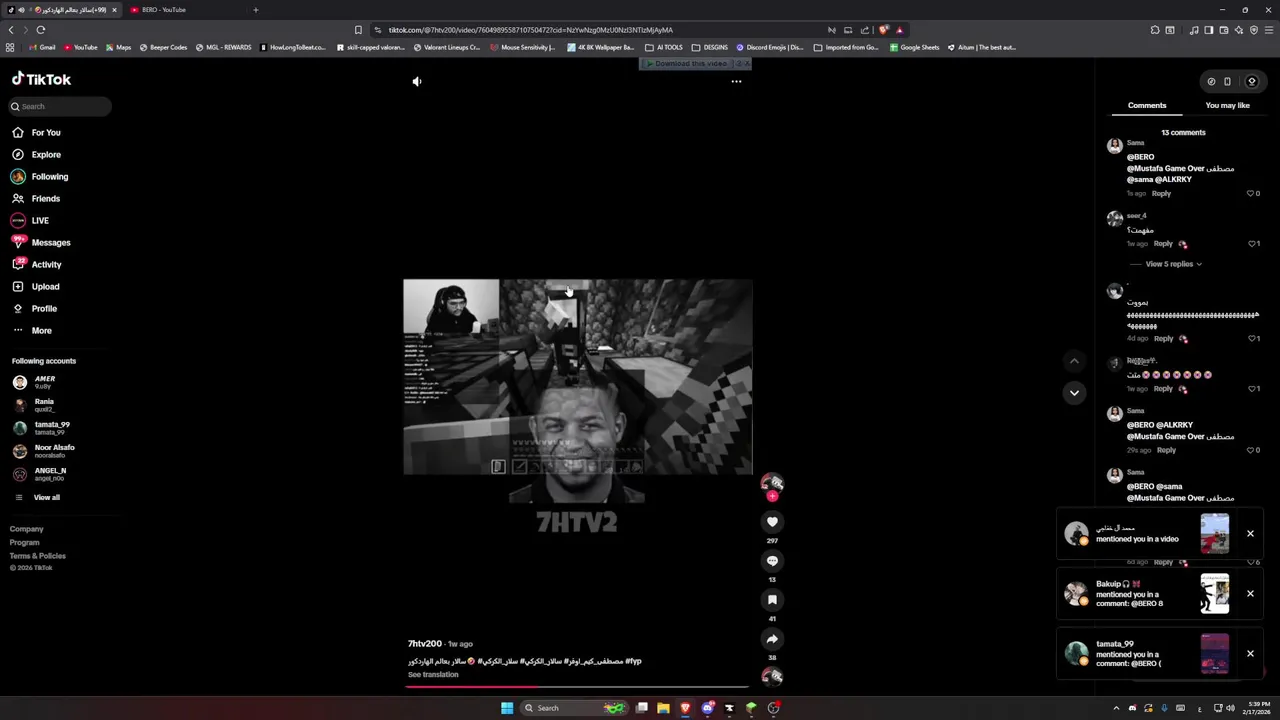Open Google Sheets bookmark
1280x720 pixels.
(914, 47)
